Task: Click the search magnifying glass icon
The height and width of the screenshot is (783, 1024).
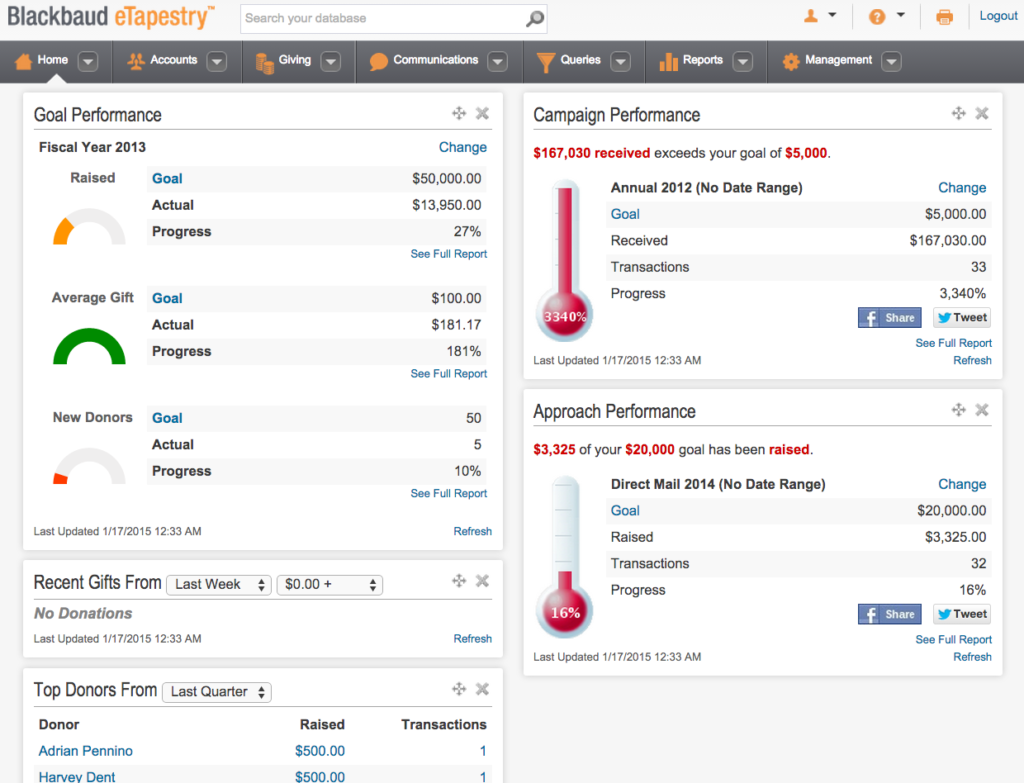Action: [x=534, y=18]
